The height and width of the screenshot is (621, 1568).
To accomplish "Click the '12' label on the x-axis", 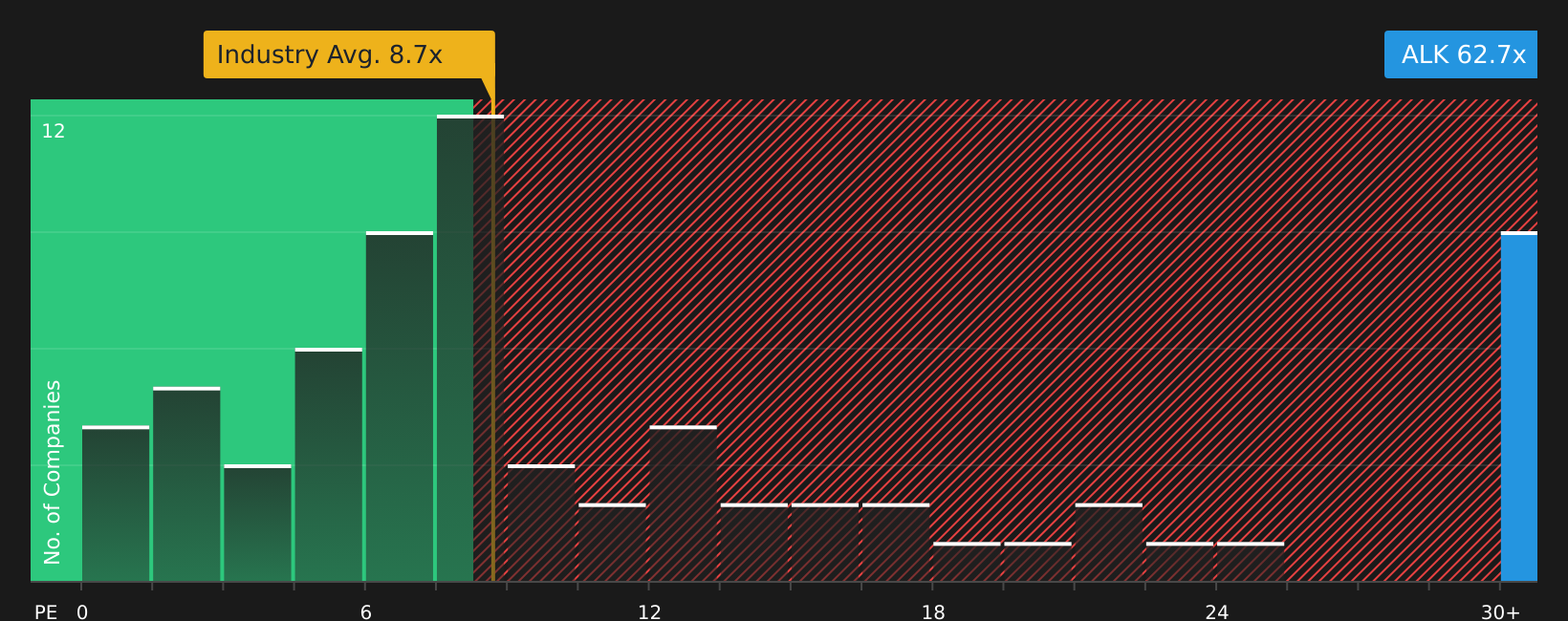I will click(x=649, y=612).
